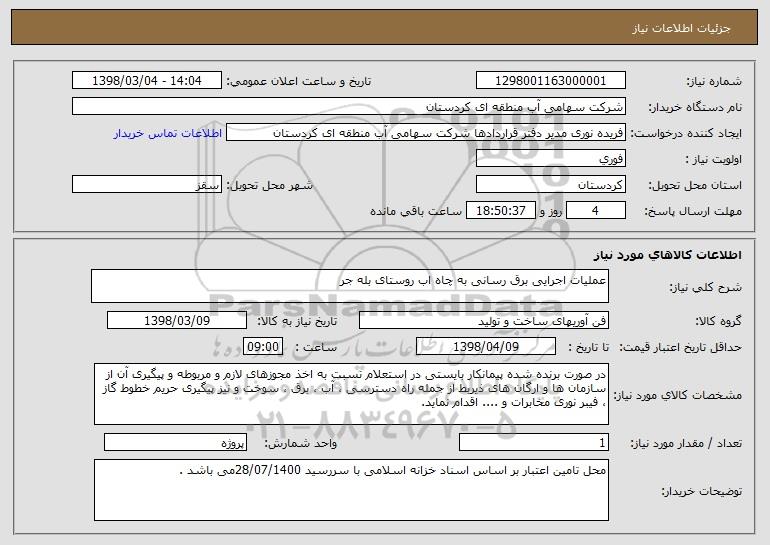The image size is (770, 545).
Task: Click the quantity field showing 1
Action: [x=534, y=442]
